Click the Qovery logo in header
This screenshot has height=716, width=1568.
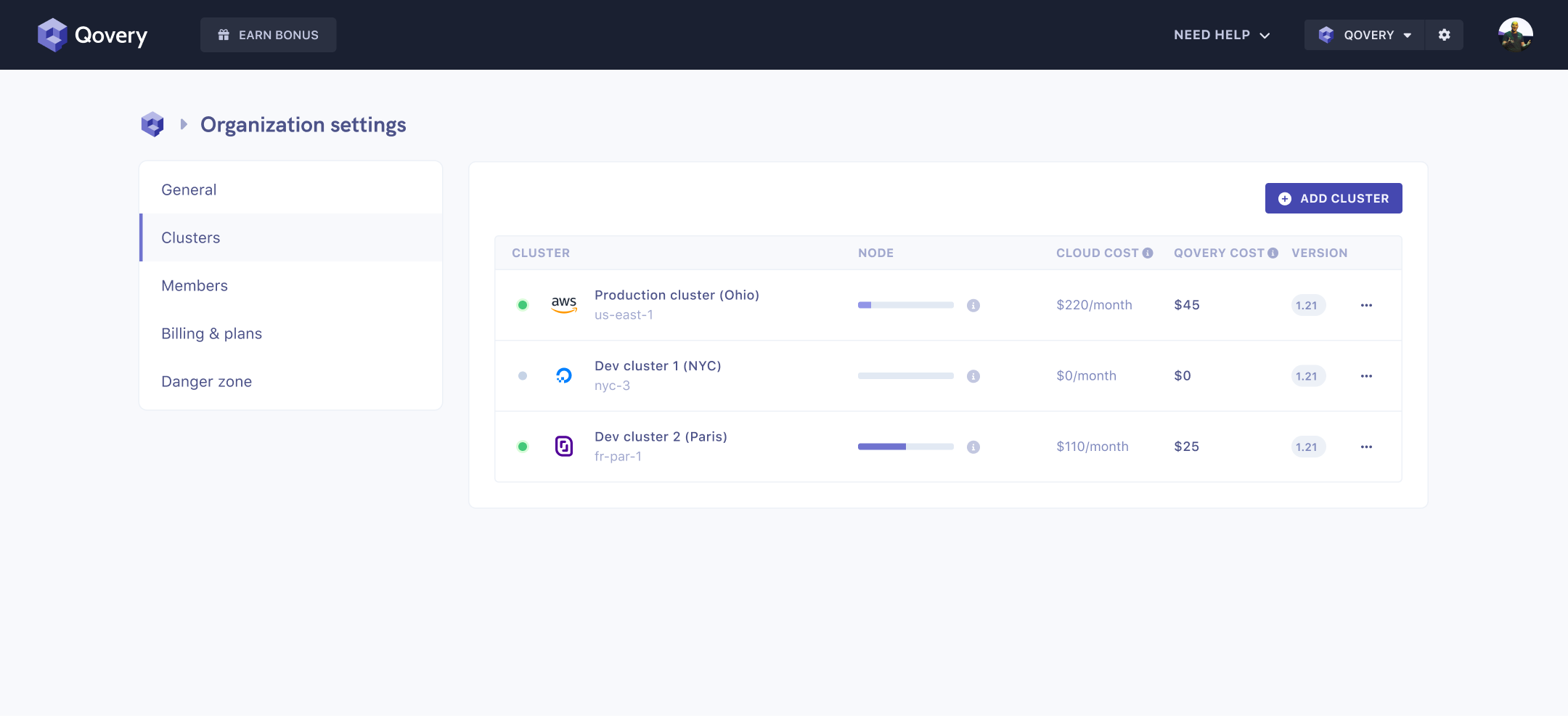(92, 35)
